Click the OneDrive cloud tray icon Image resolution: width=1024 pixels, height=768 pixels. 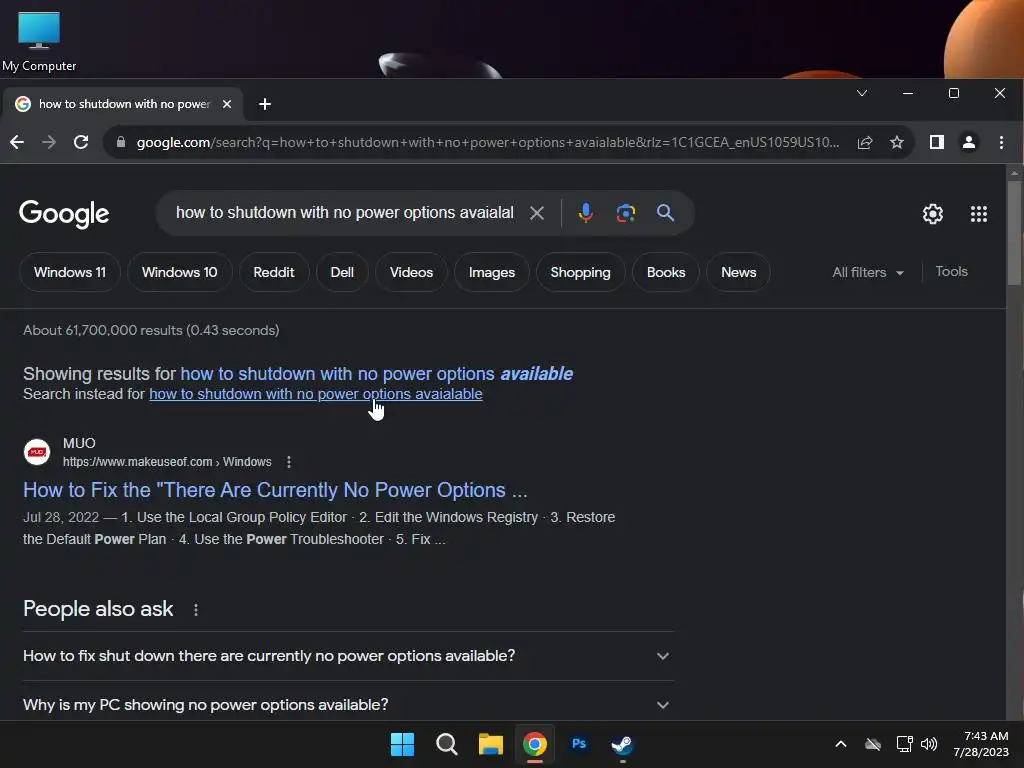[873, 744]
